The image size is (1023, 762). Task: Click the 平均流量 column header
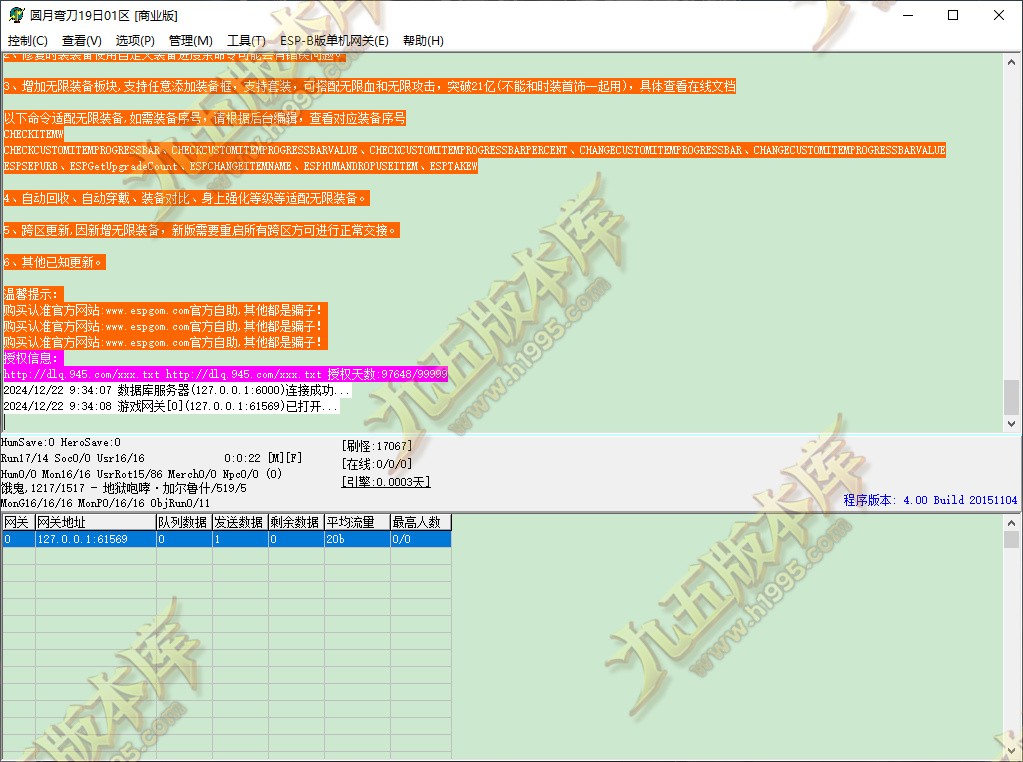tap(357, 522)
